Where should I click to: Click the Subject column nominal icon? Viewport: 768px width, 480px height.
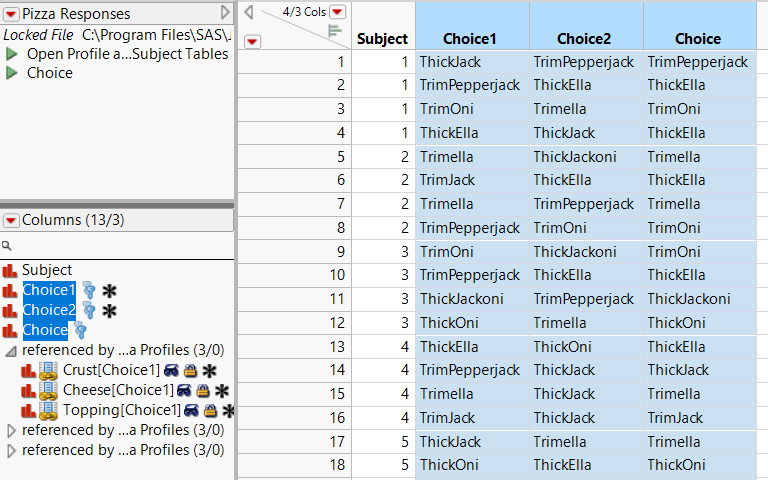pyautogui.click(x=10, y=270)
